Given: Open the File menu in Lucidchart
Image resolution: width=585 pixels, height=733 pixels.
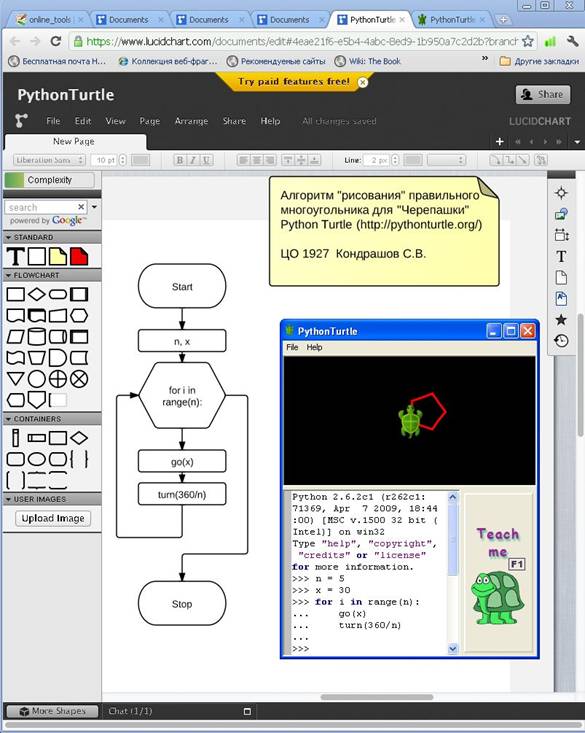Looking at the screenshot, I should pyautogui.click(x=53, y=121).
